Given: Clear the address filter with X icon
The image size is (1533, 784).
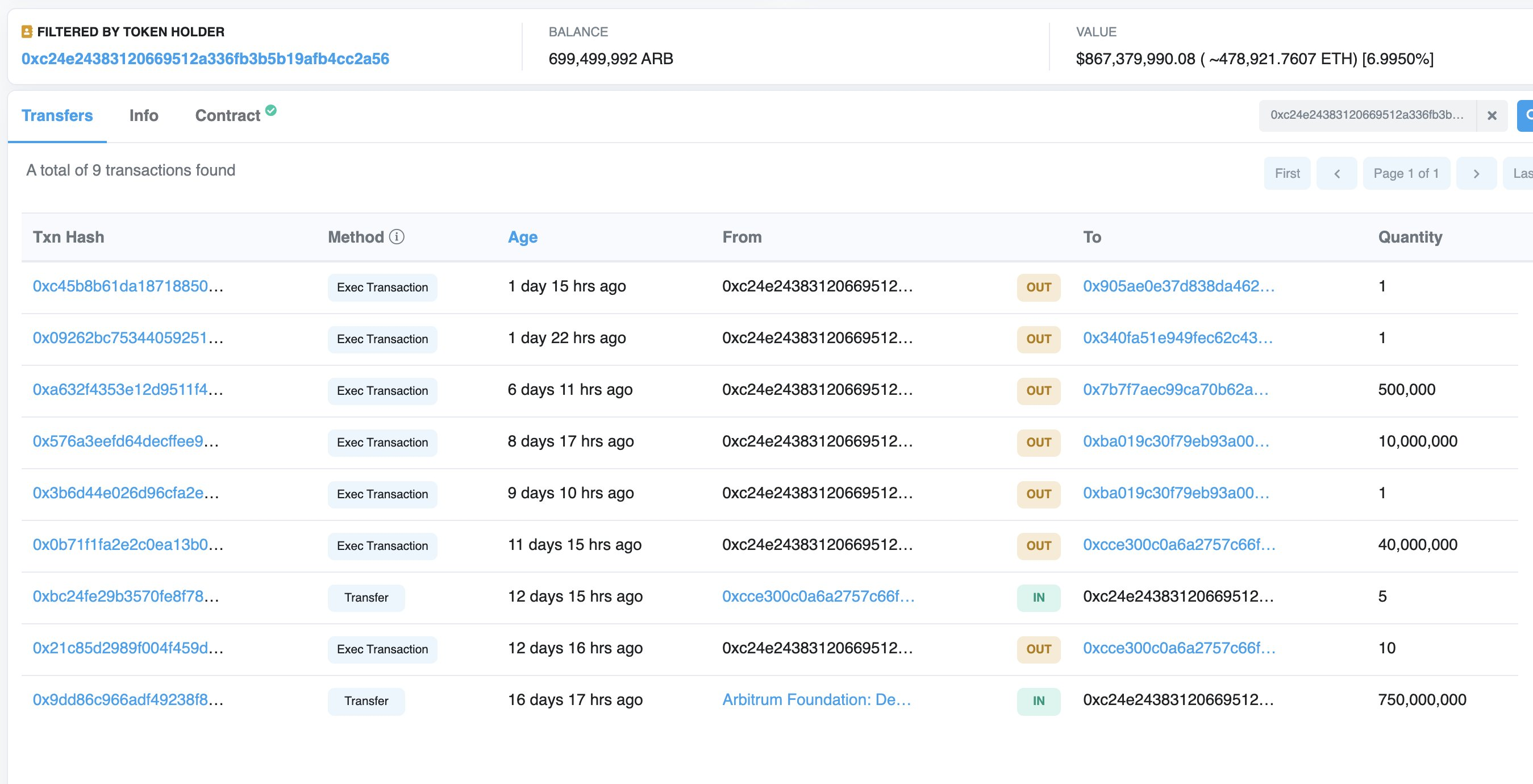Looking at the screenshot, I should pyautogui.click(x=1492, y=115).
